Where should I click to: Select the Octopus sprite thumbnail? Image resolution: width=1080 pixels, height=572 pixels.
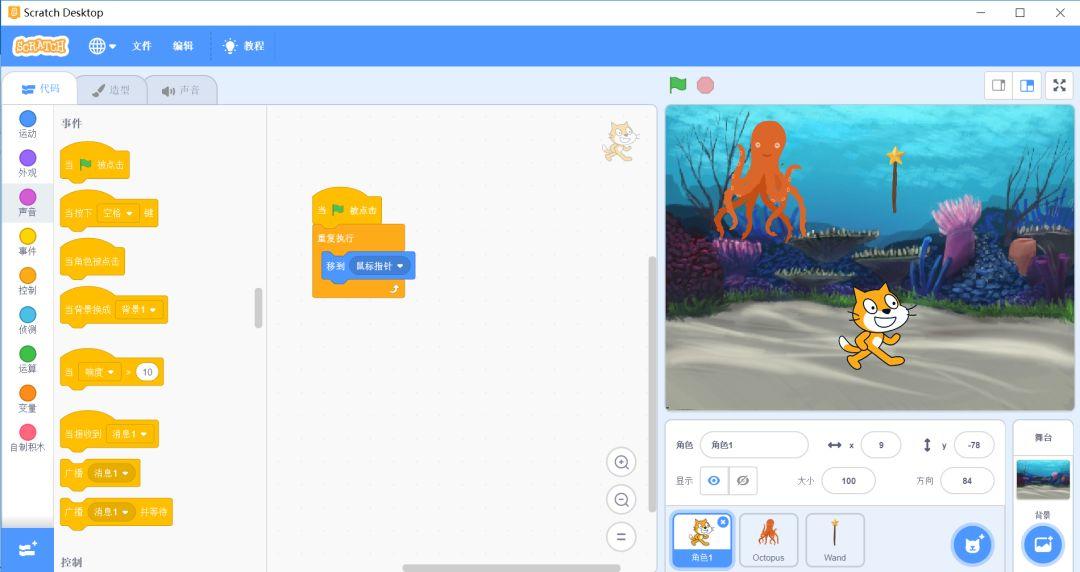768,540
